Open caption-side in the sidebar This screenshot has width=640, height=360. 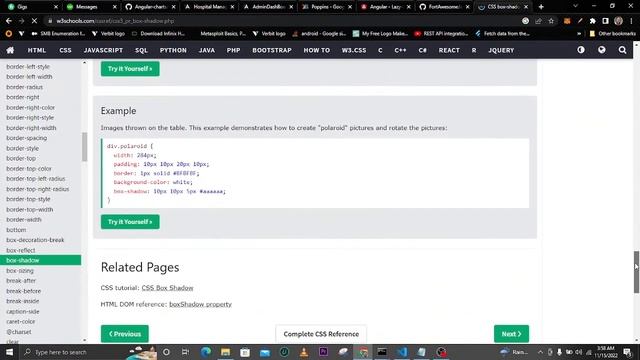point(23,311)
